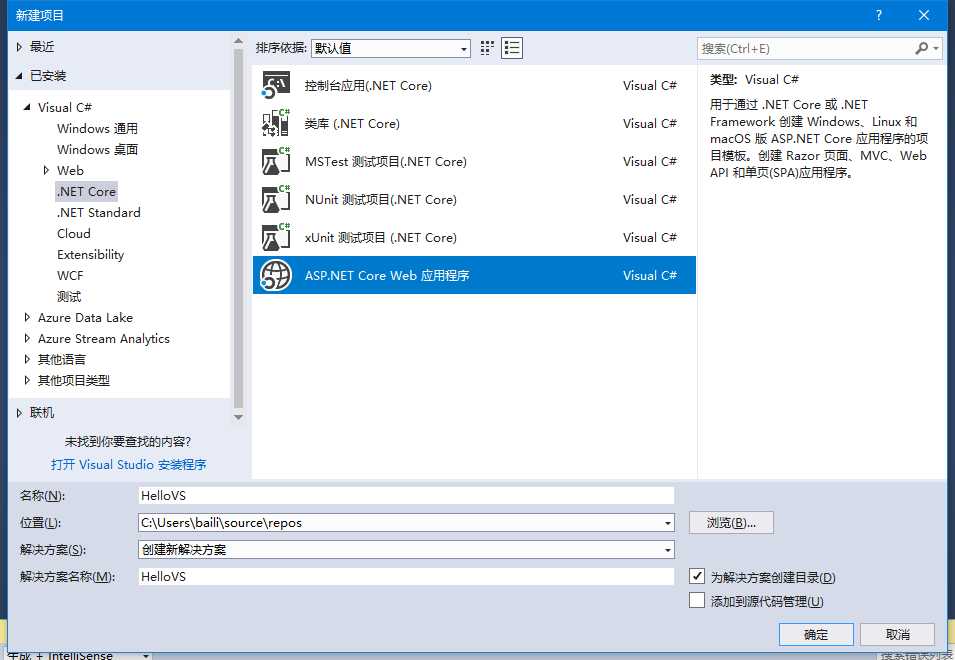Check 添加到源代码管理 checkbox
Image resolution: width=955 pixels, height=660 pixels.
pyautogui.click(x=697, y=600)
